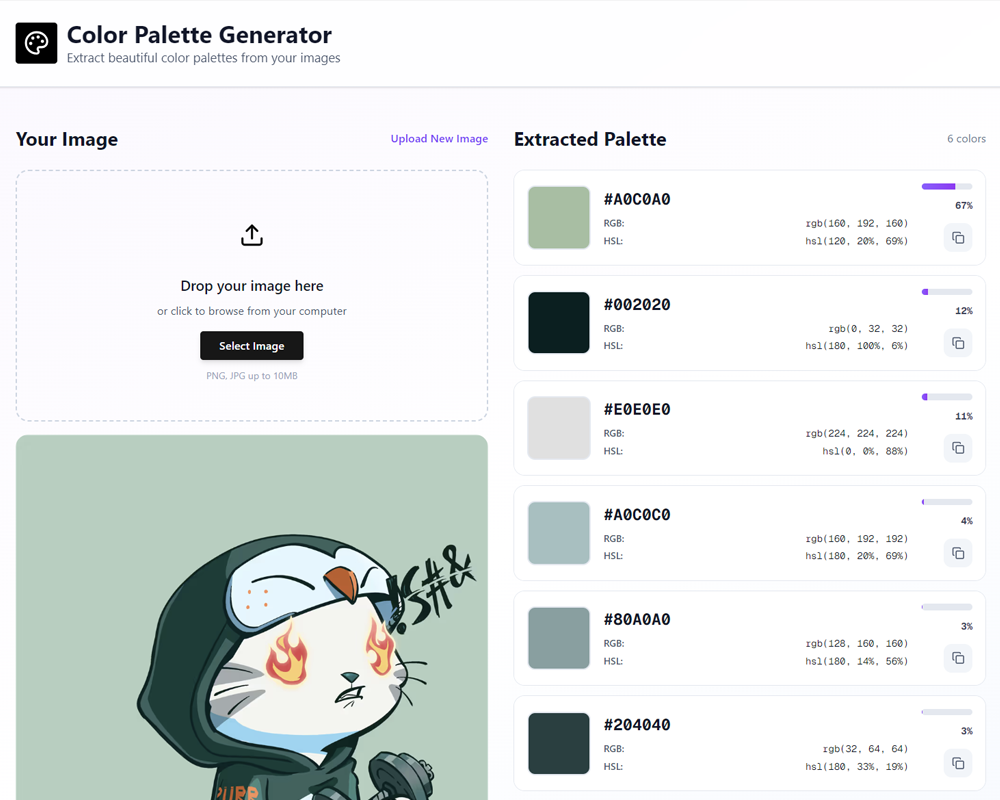Image resolution: width=1000 pixels, height=800 pixels.
Task: Copy the #002020 color value
Action: pos(958,343)
